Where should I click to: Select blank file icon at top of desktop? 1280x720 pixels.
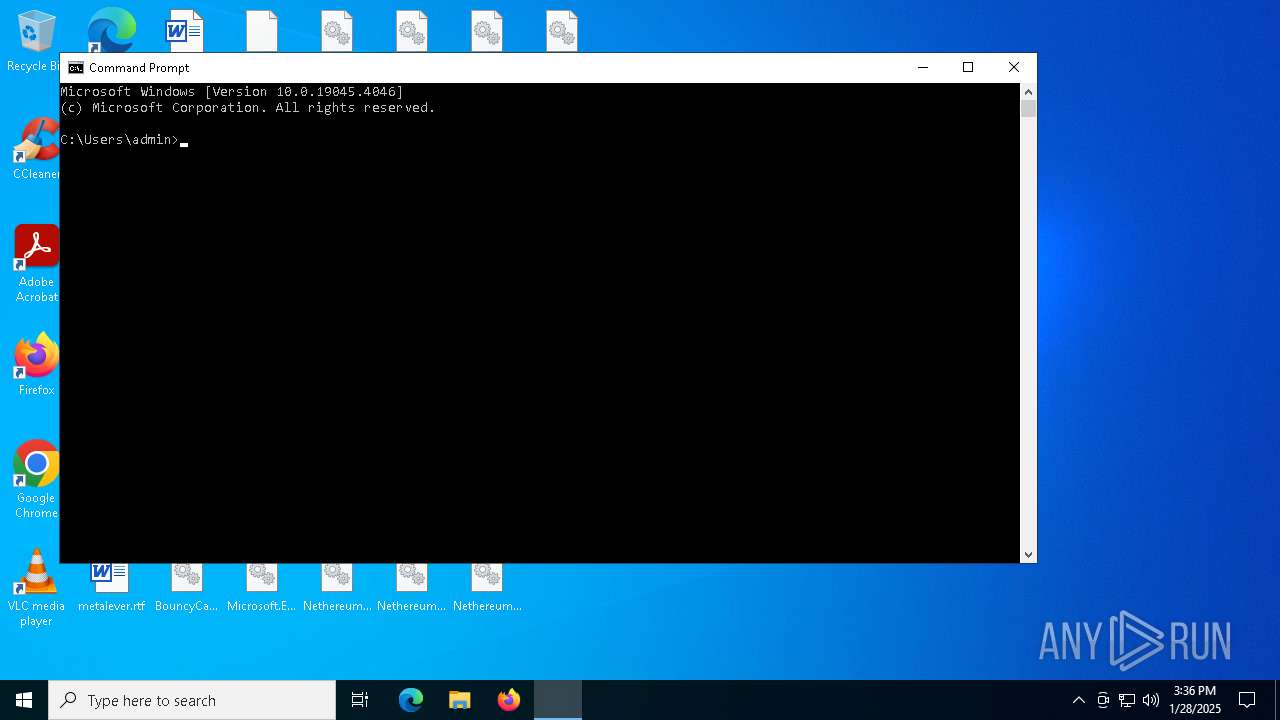(x=262, y=30)
